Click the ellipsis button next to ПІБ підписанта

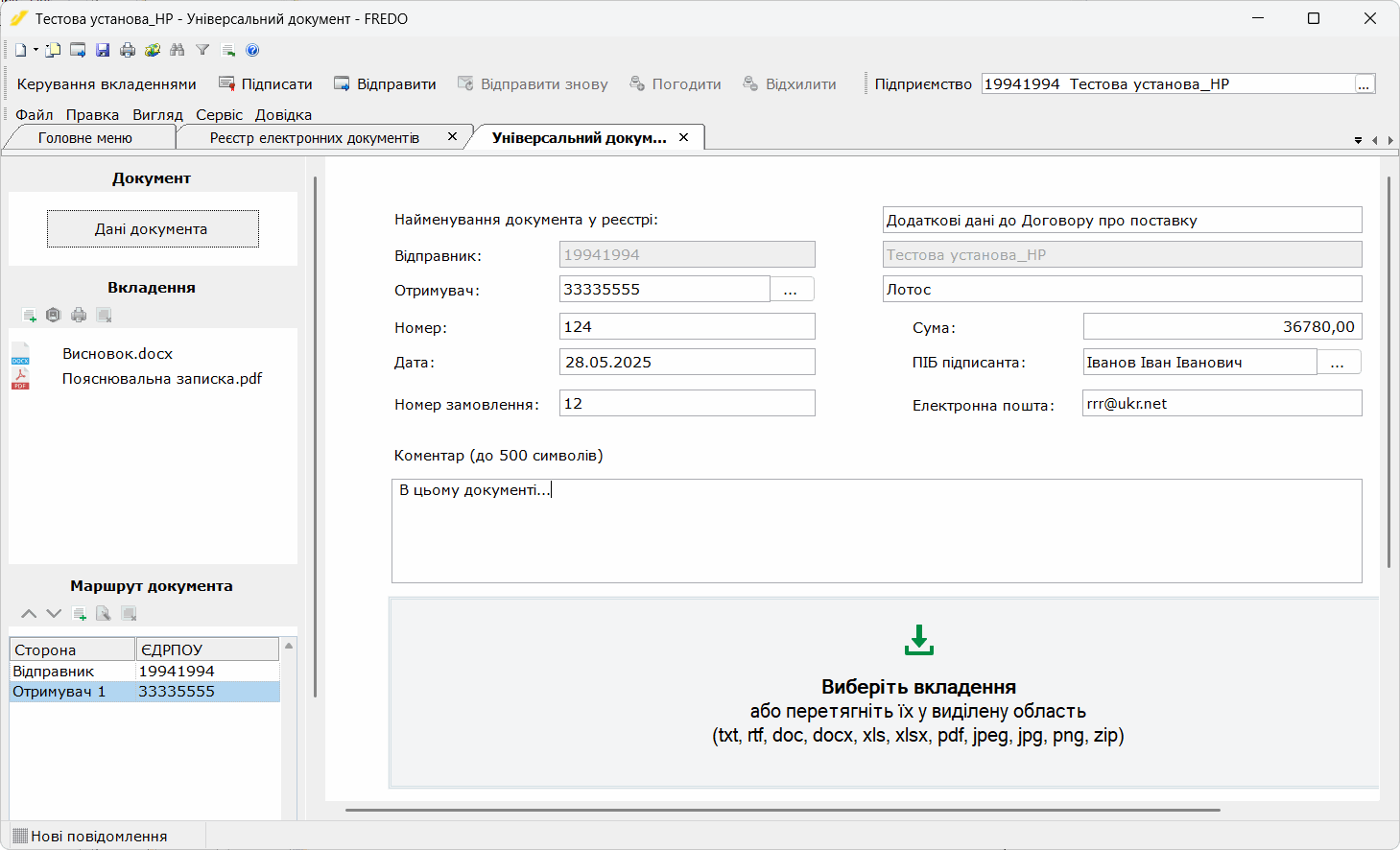click(x=1339, y=363)
